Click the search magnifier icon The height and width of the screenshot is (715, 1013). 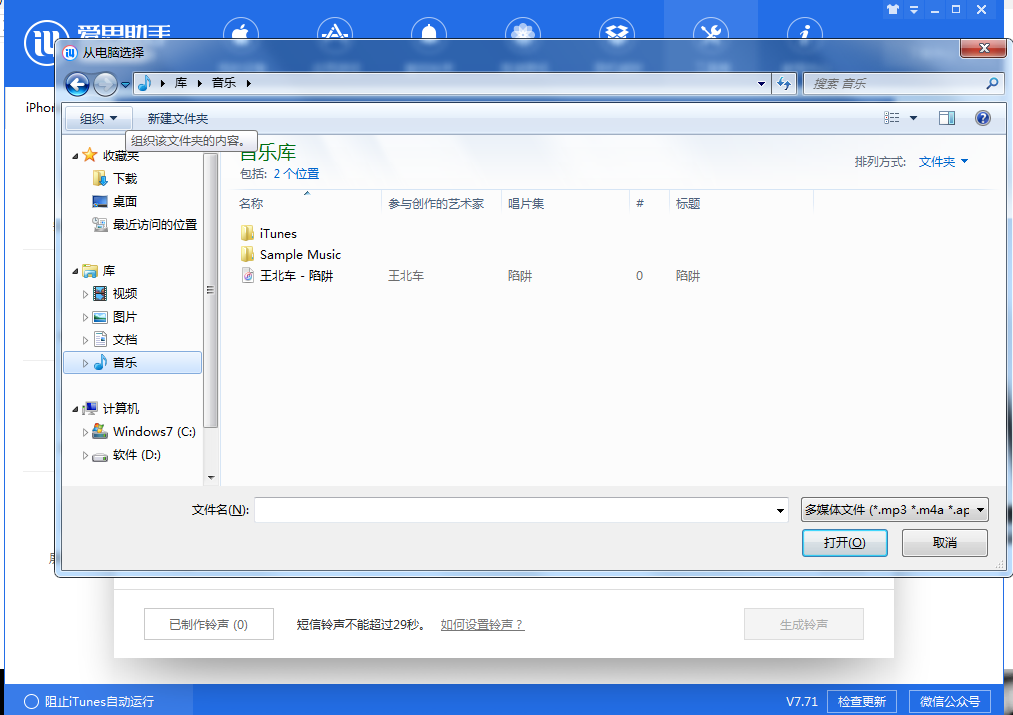(992, 83)
